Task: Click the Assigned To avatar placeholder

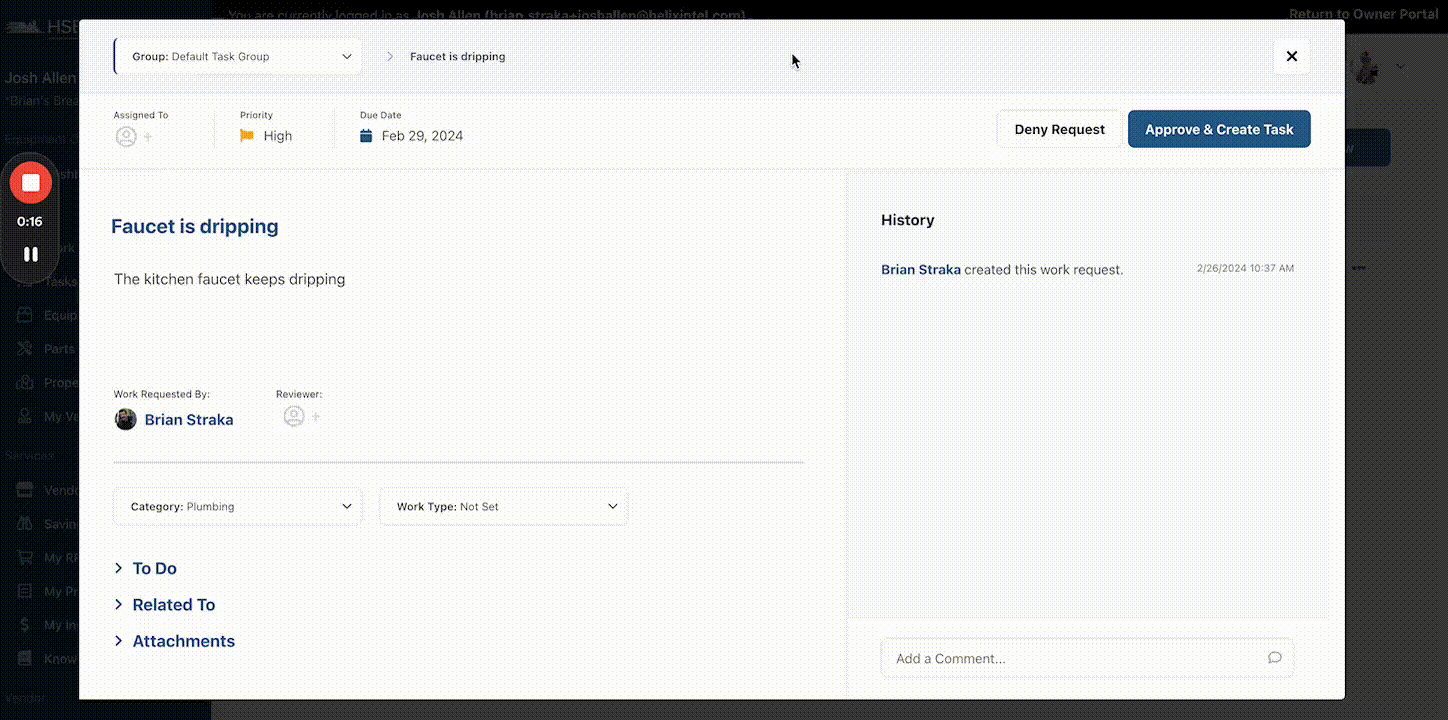Action: click(126, 137)
